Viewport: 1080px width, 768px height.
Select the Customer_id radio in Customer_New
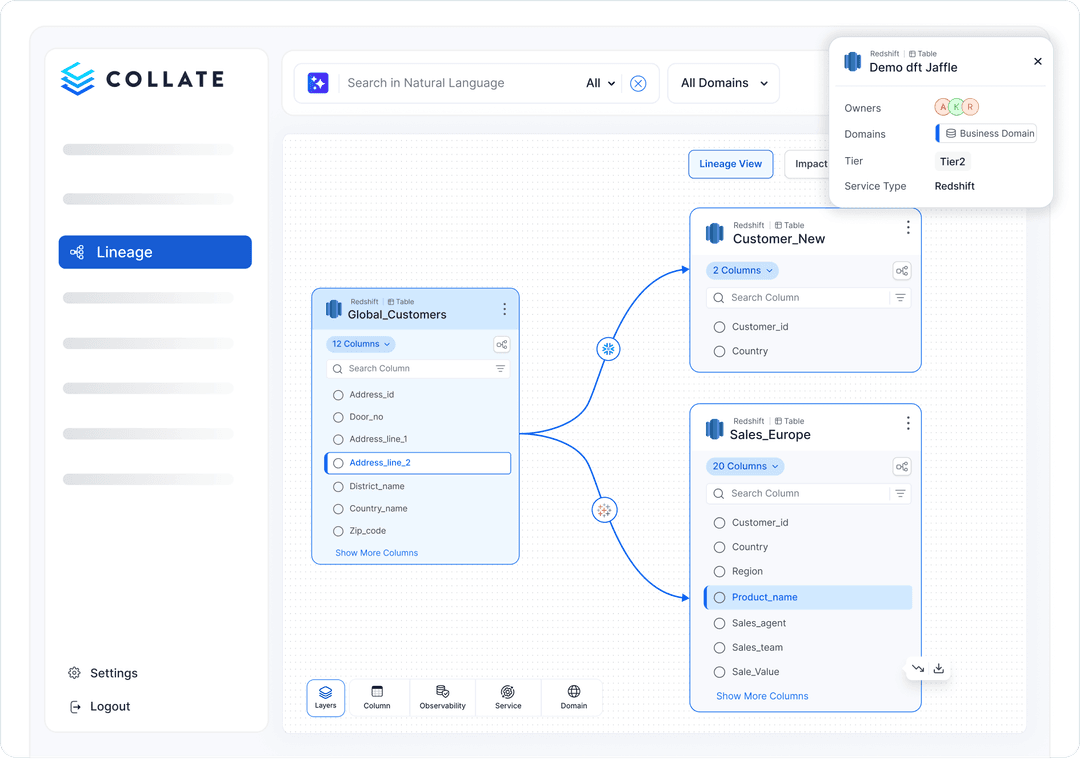pyautogui.click(x=719, y=326)
